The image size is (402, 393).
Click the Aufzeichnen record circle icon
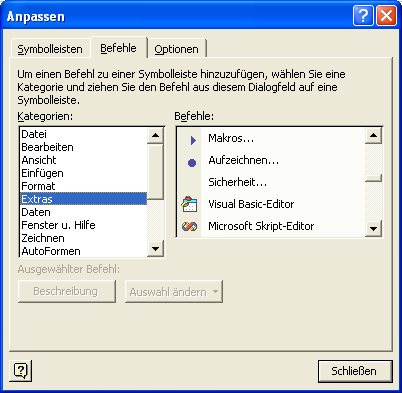(x=192, y=163)
